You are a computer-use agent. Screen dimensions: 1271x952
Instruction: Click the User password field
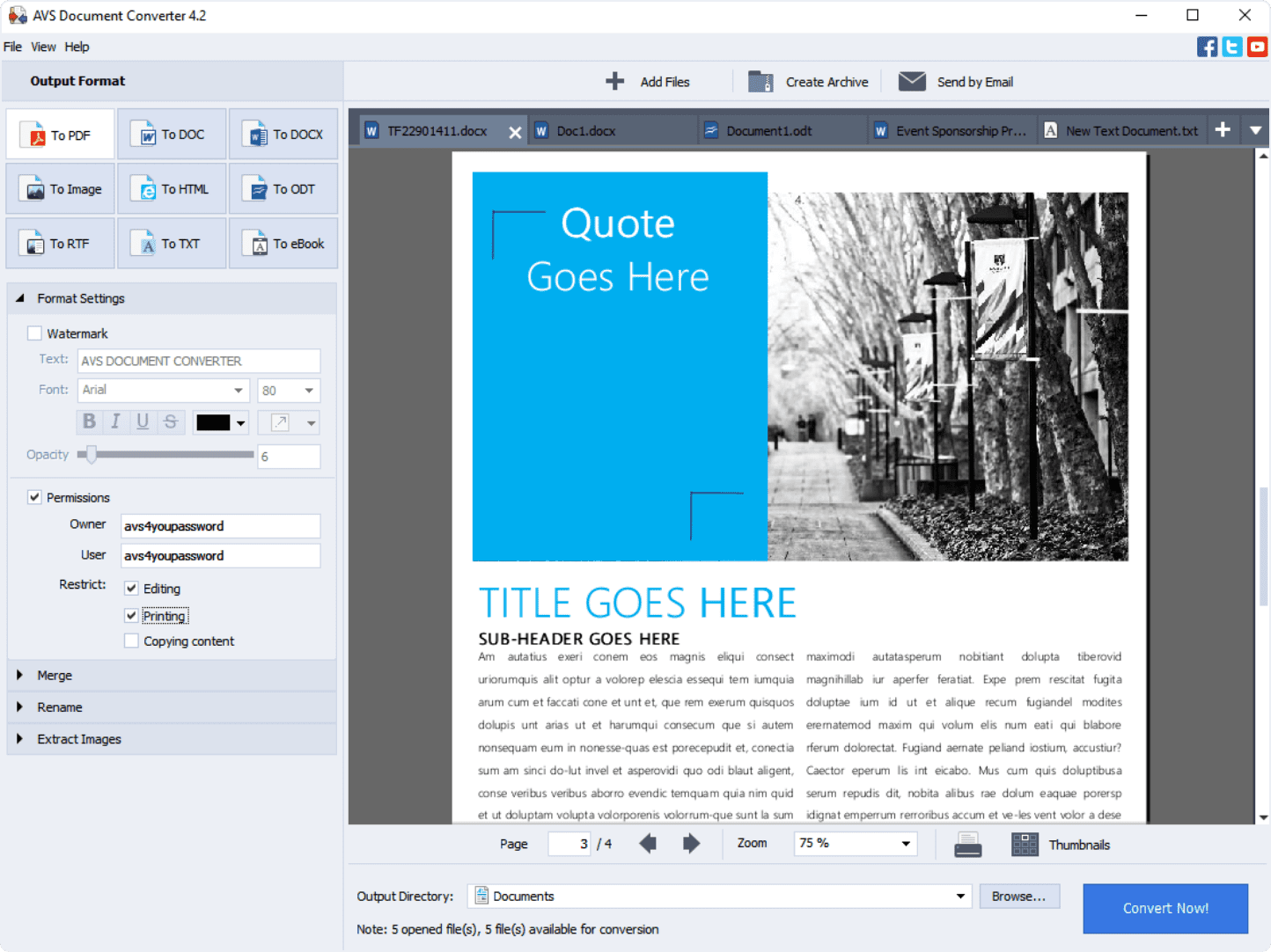coord(220,556)
